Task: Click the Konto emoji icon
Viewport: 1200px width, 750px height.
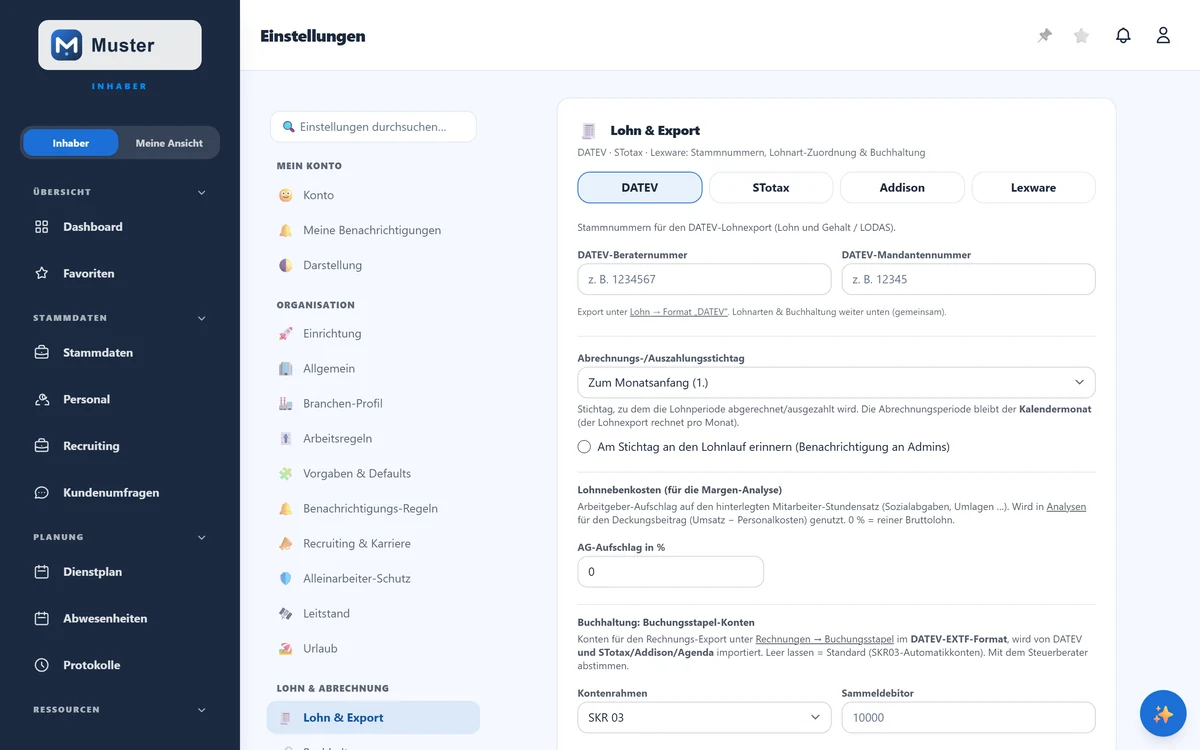Action: tap(286, 195)
